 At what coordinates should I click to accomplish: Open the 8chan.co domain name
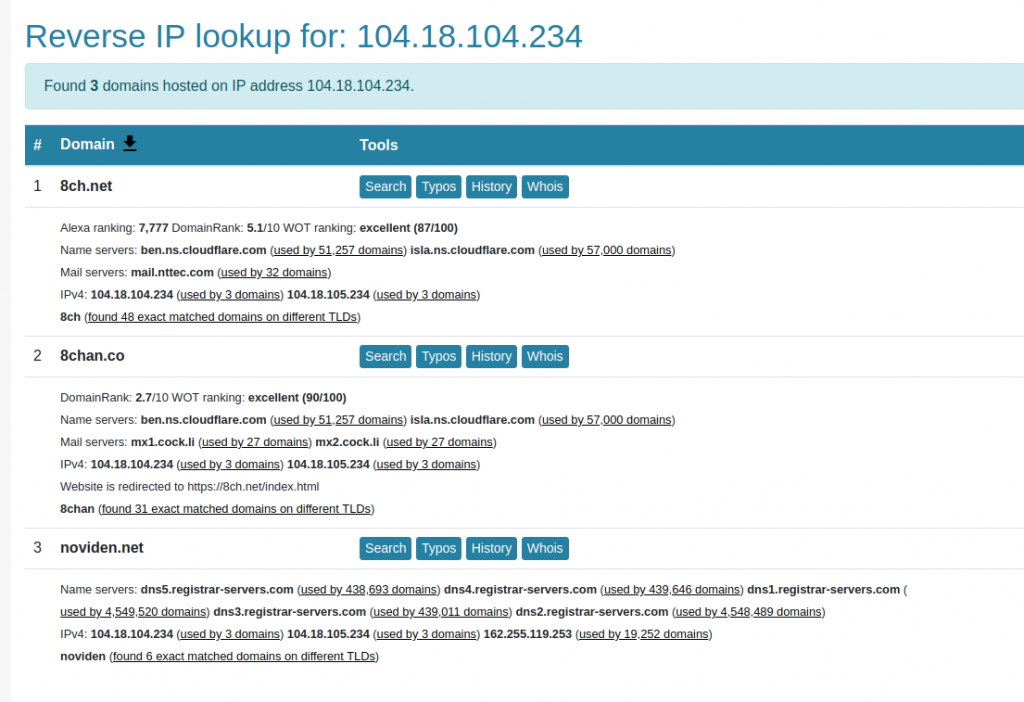pos(92,356)
